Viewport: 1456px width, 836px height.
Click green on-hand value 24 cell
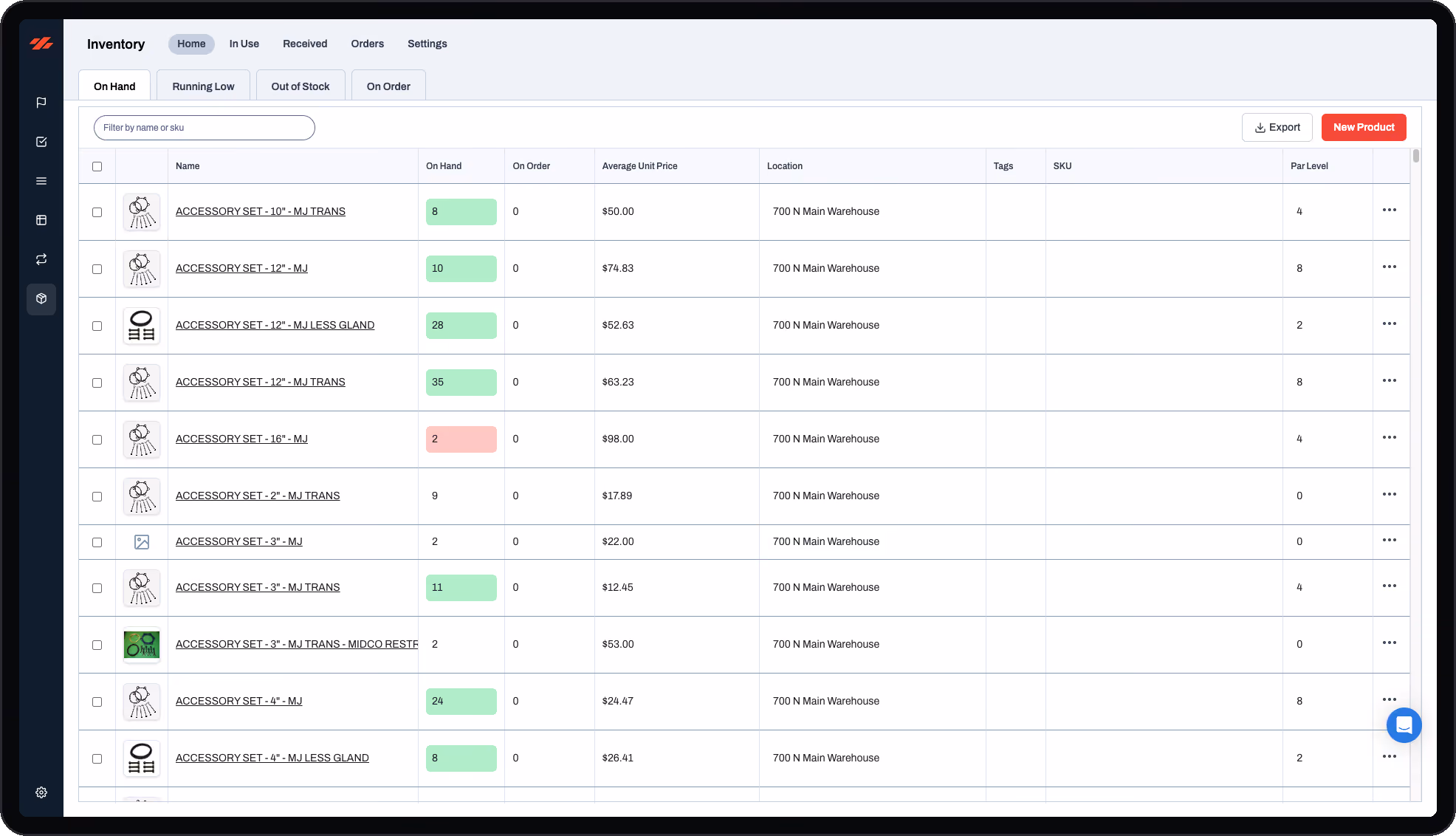tap(461, 702)
